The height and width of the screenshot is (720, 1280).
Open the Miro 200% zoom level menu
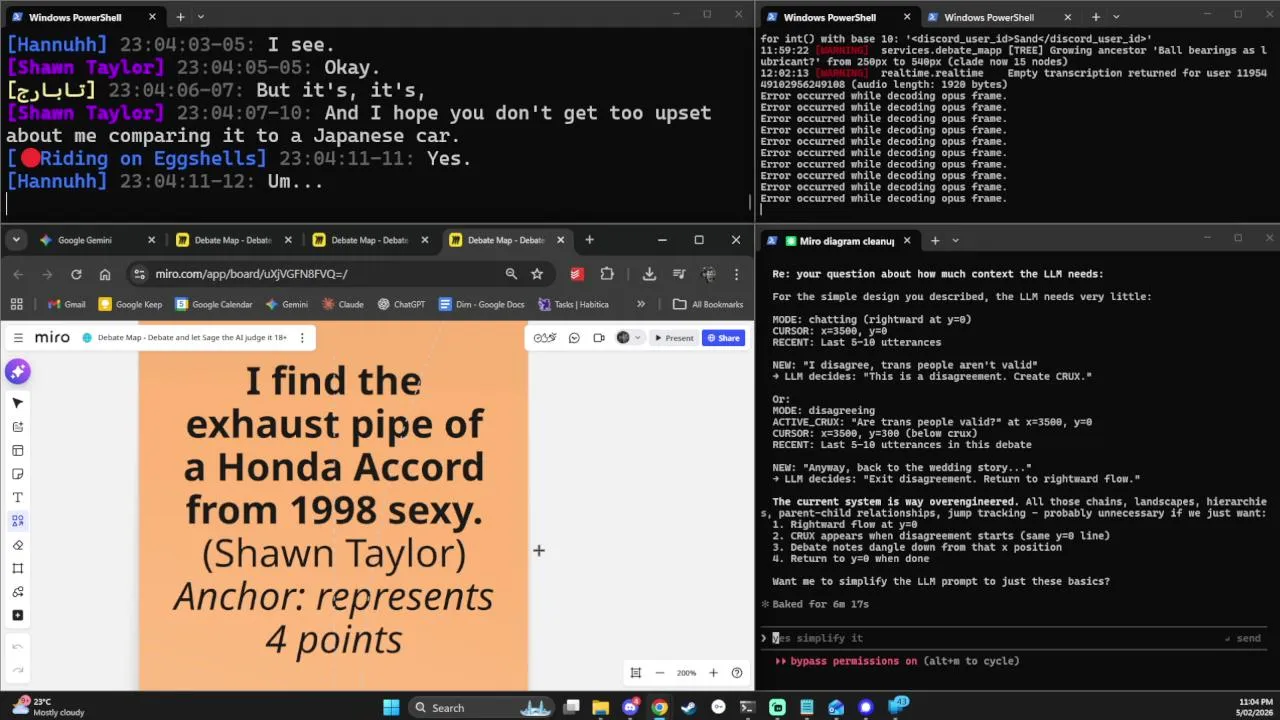point(686,673)
